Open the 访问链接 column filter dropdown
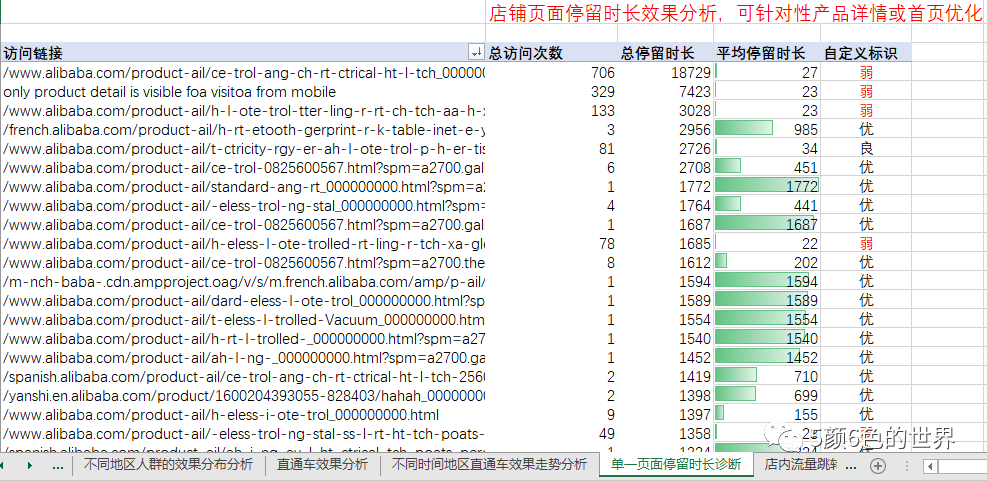The image size is (987, 481). click(475, 53)
